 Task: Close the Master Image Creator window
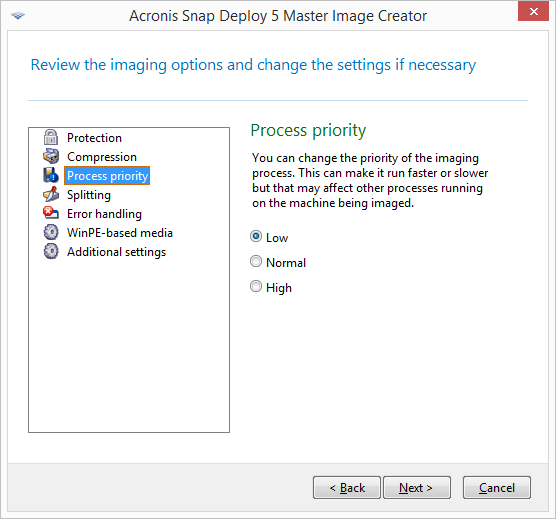[533, 11]
